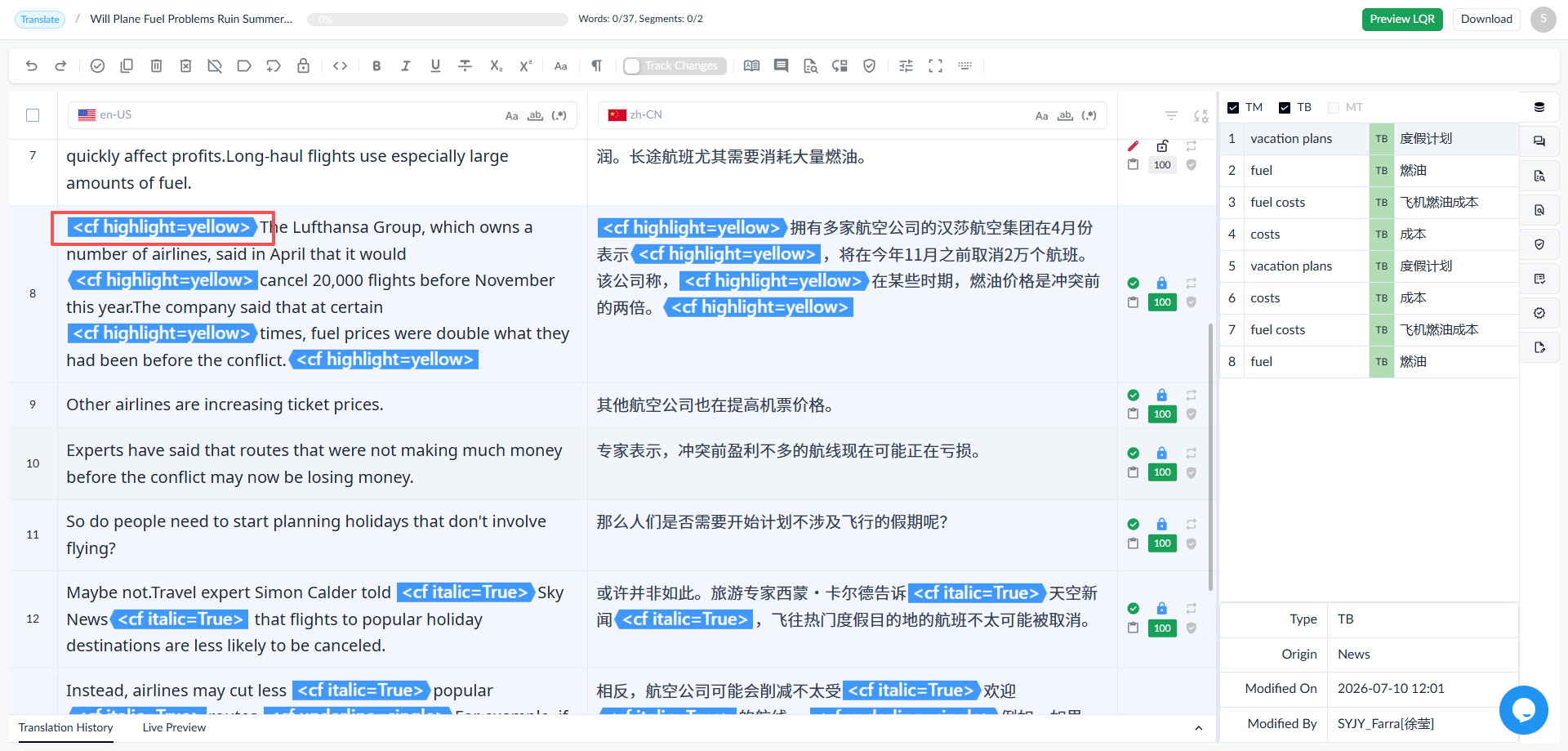The height and width of the screenshot is (751, 1568).
Task: Click the trash can delete icon
Action: coord(156,66)
